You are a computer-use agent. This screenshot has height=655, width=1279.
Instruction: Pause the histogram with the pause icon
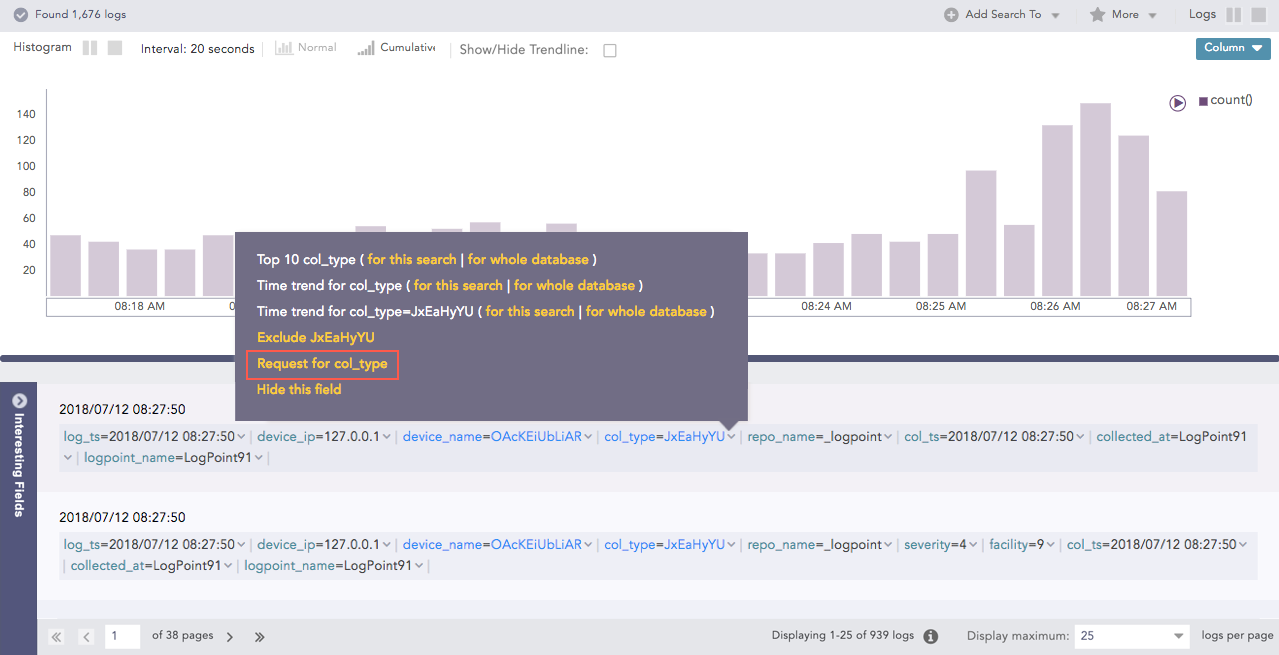90,48
